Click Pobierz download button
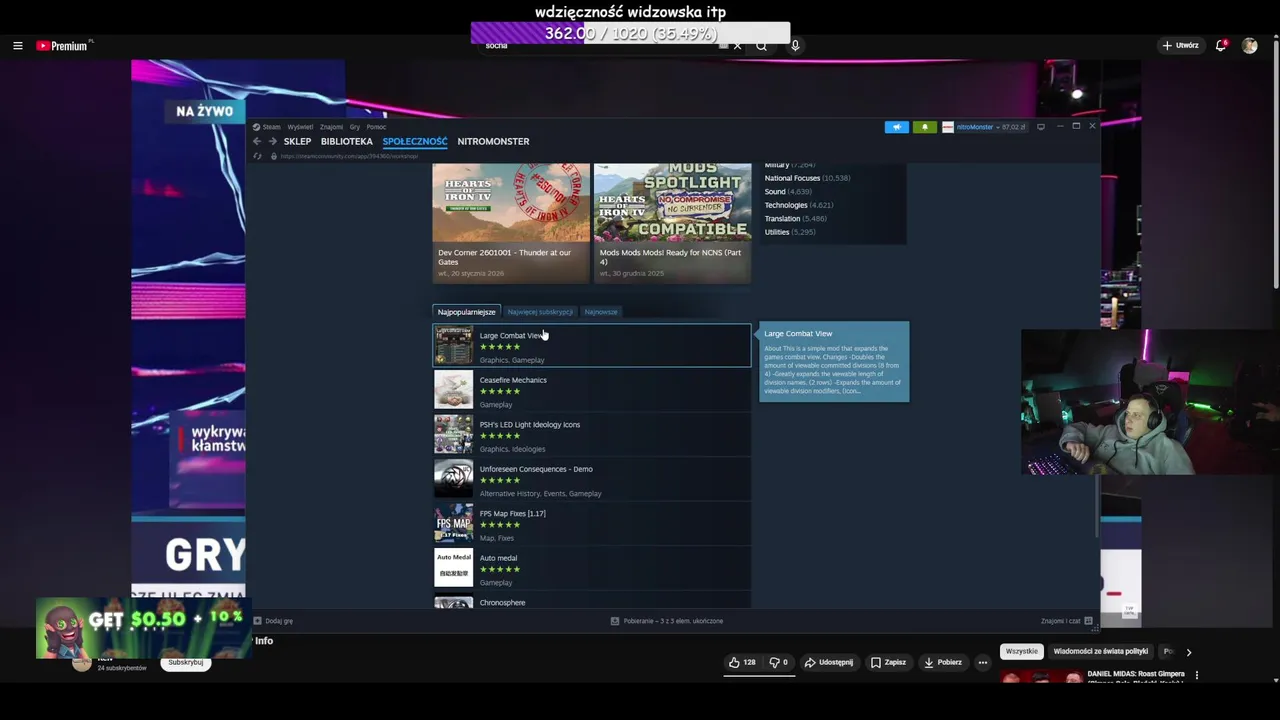 pos(943,662)
